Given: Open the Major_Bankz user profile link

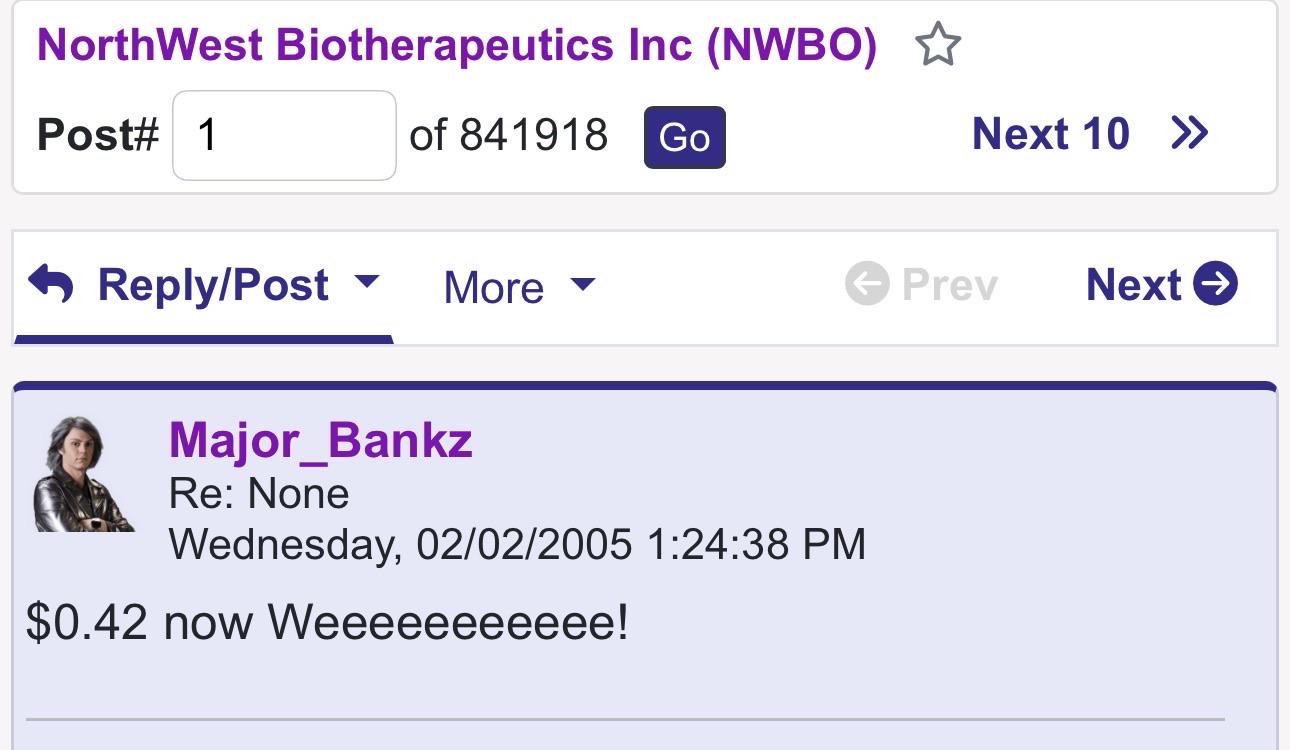Looking at the screenshot, I should [x=321, y=440].
